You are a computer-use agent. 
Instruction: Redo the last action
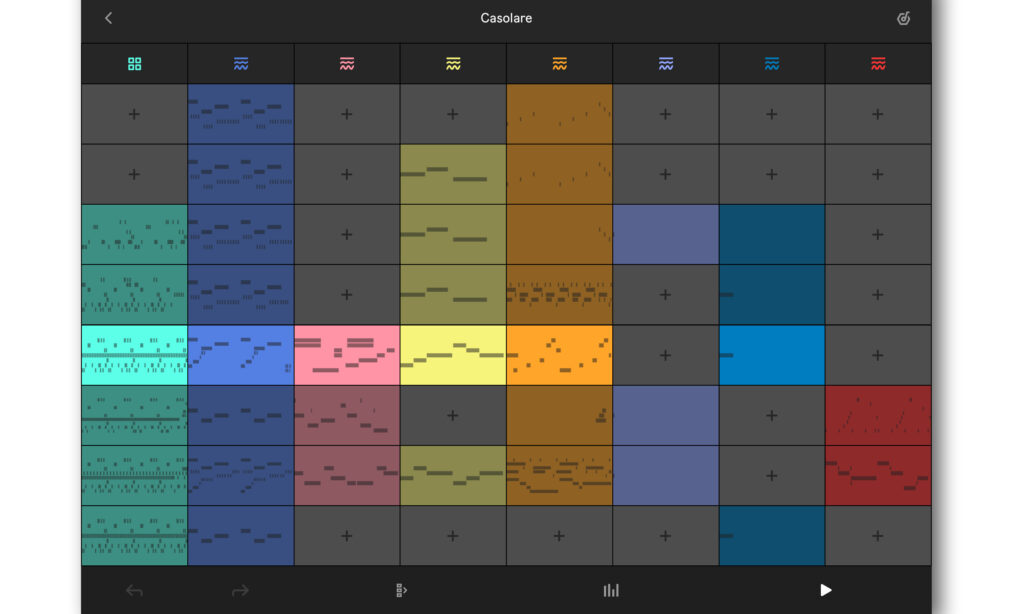240,590
